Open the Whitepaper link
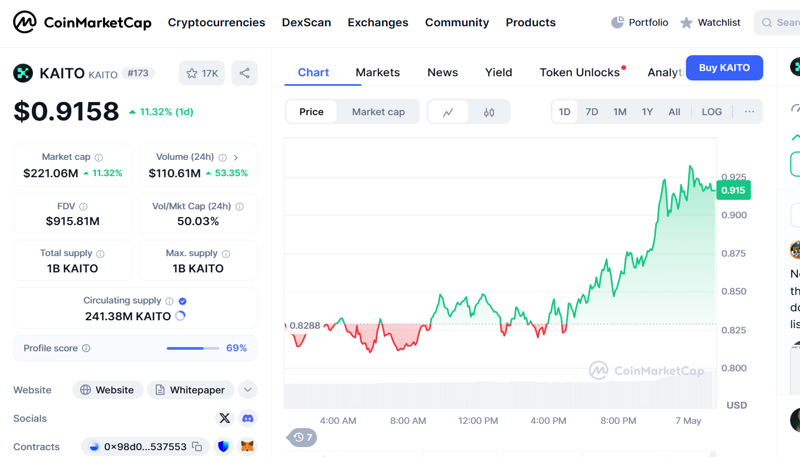 pos(190,390)
